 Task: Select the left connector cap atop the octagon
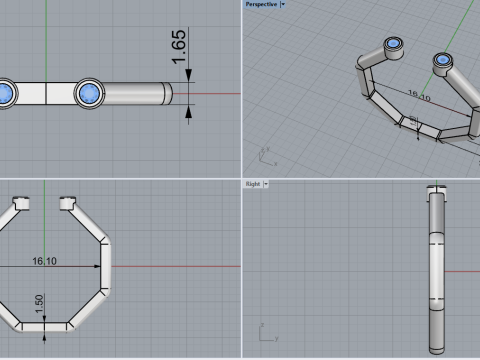point(21,203)
